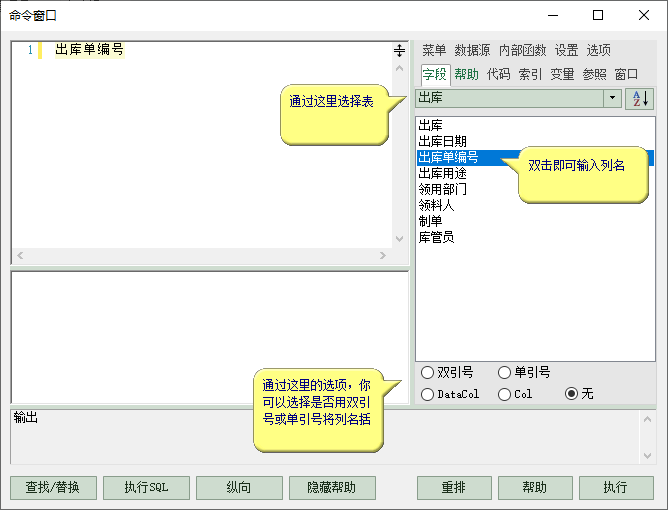Screen dimensions: 668x510
Task: Click the editor horizontal scrollbar right arrow
Action: 382,256
